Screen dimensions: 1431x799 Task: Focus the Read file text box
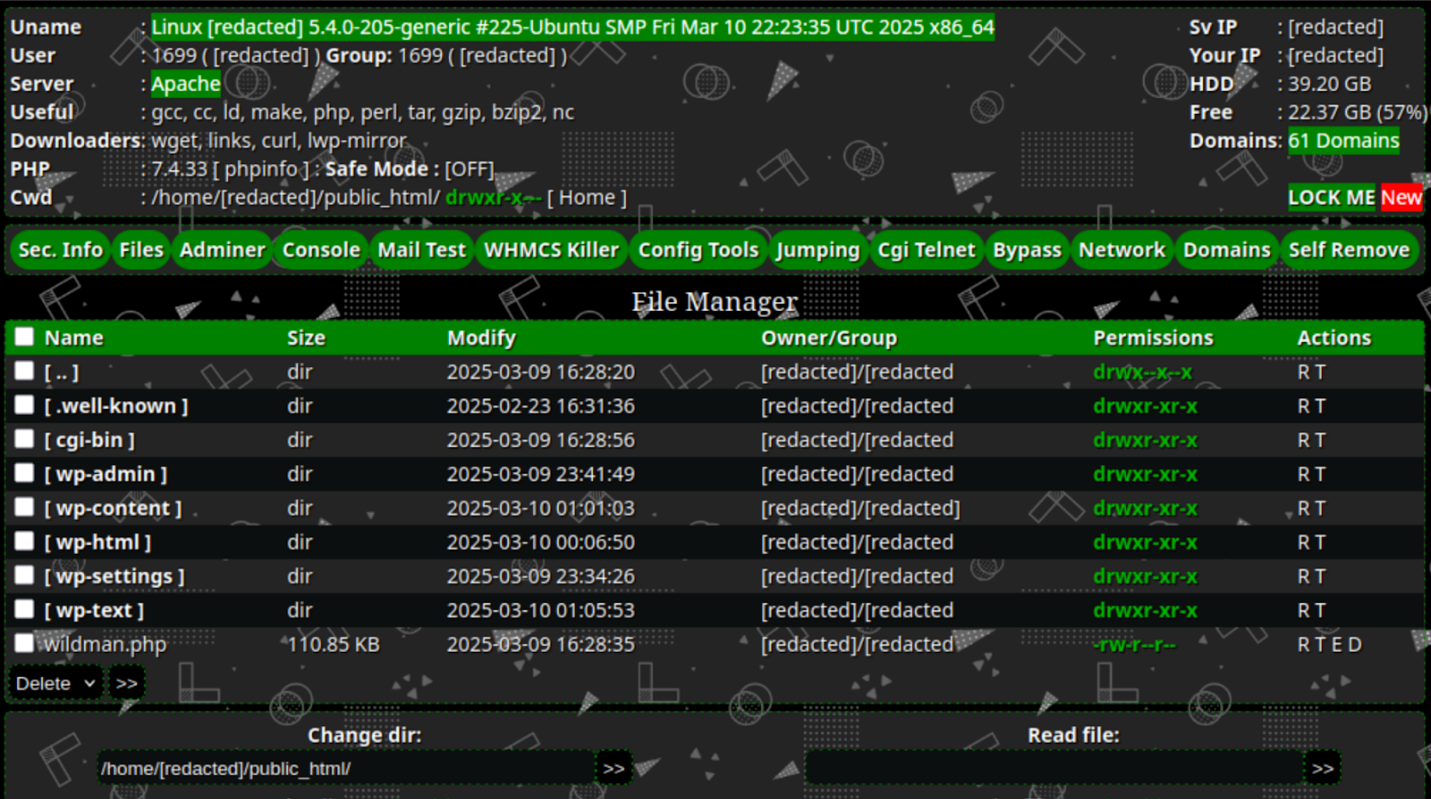pos(1054,768)
